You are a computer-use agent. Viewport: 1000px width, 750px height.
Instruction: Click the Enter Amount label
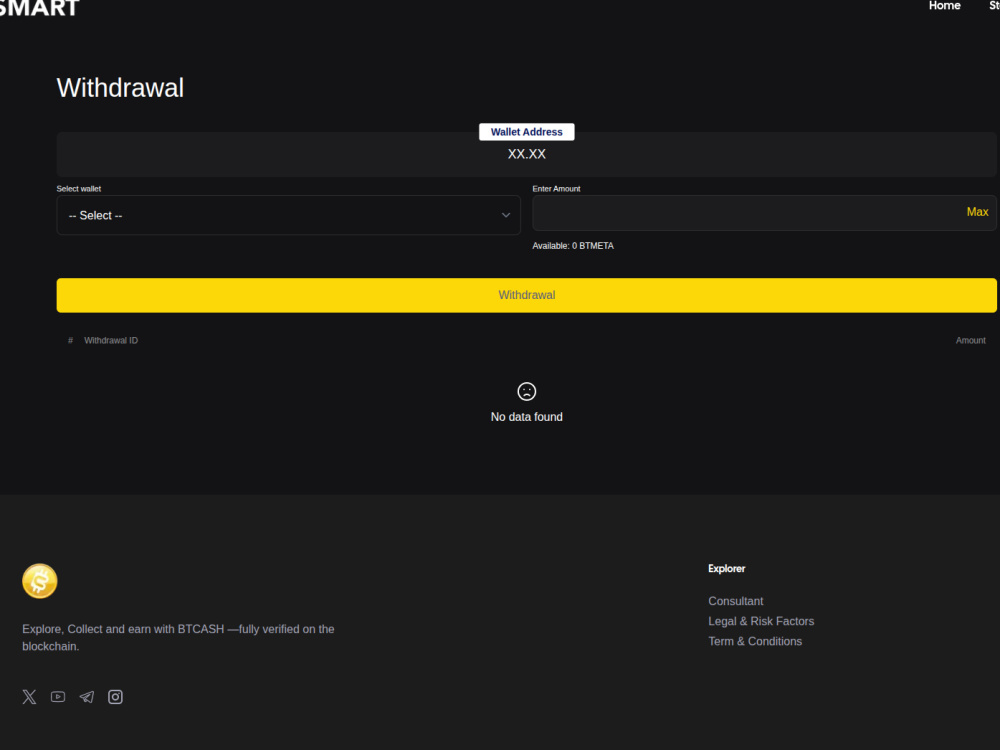point(556,189)
